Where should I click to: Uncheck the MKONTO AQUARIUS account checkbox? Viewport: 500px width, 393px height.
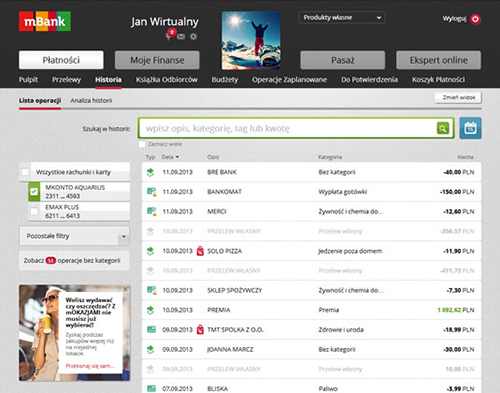point(34,192)
